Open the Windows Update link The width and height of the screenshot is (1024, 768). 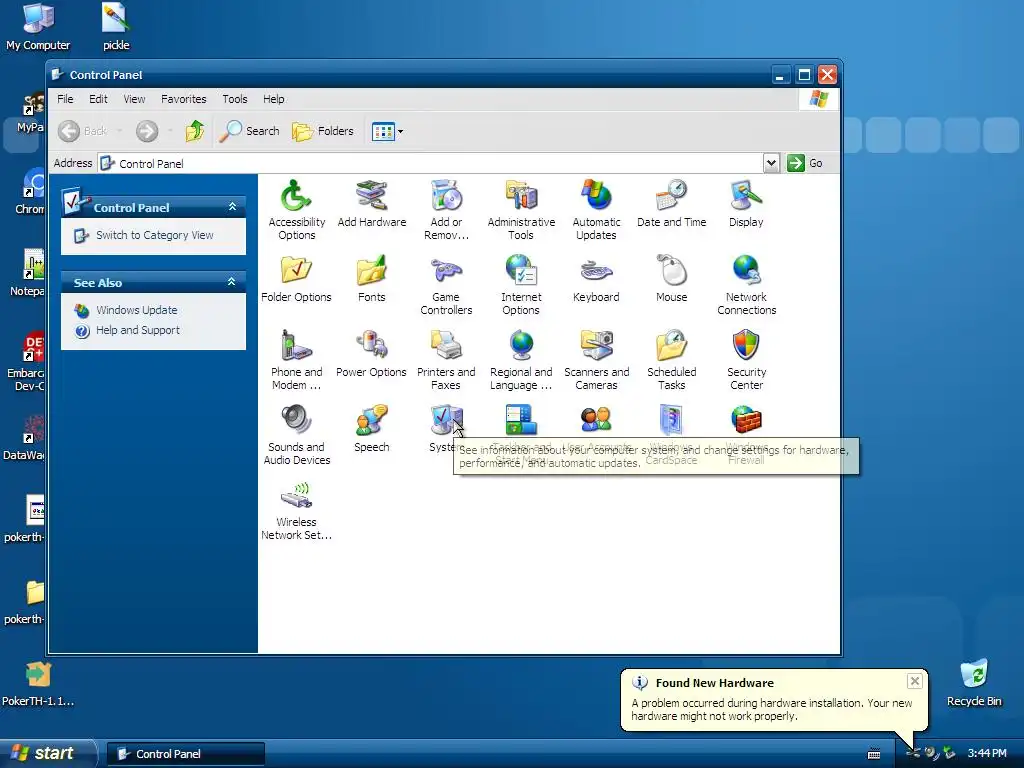point(136,310)
